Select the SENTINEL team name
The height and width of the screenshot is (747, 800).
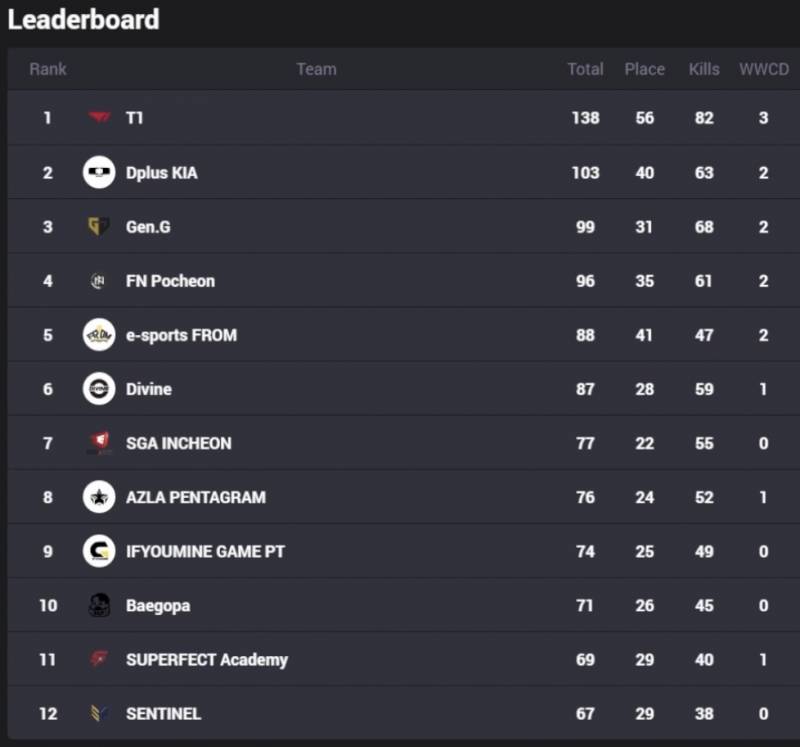click(163, 713)
